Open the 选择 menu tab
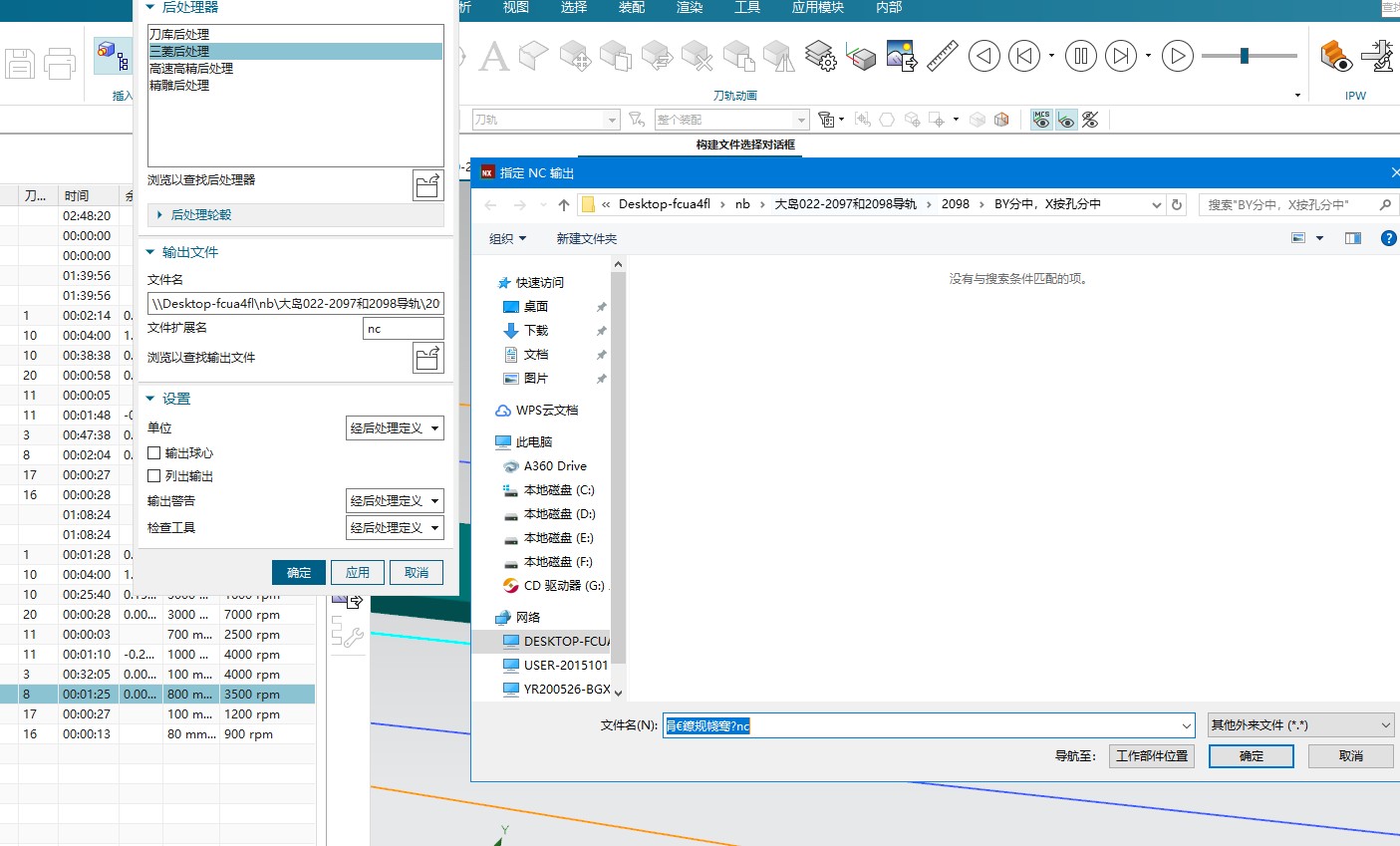Viewport: 1400px width, 846px height. (x=574, y=8)
